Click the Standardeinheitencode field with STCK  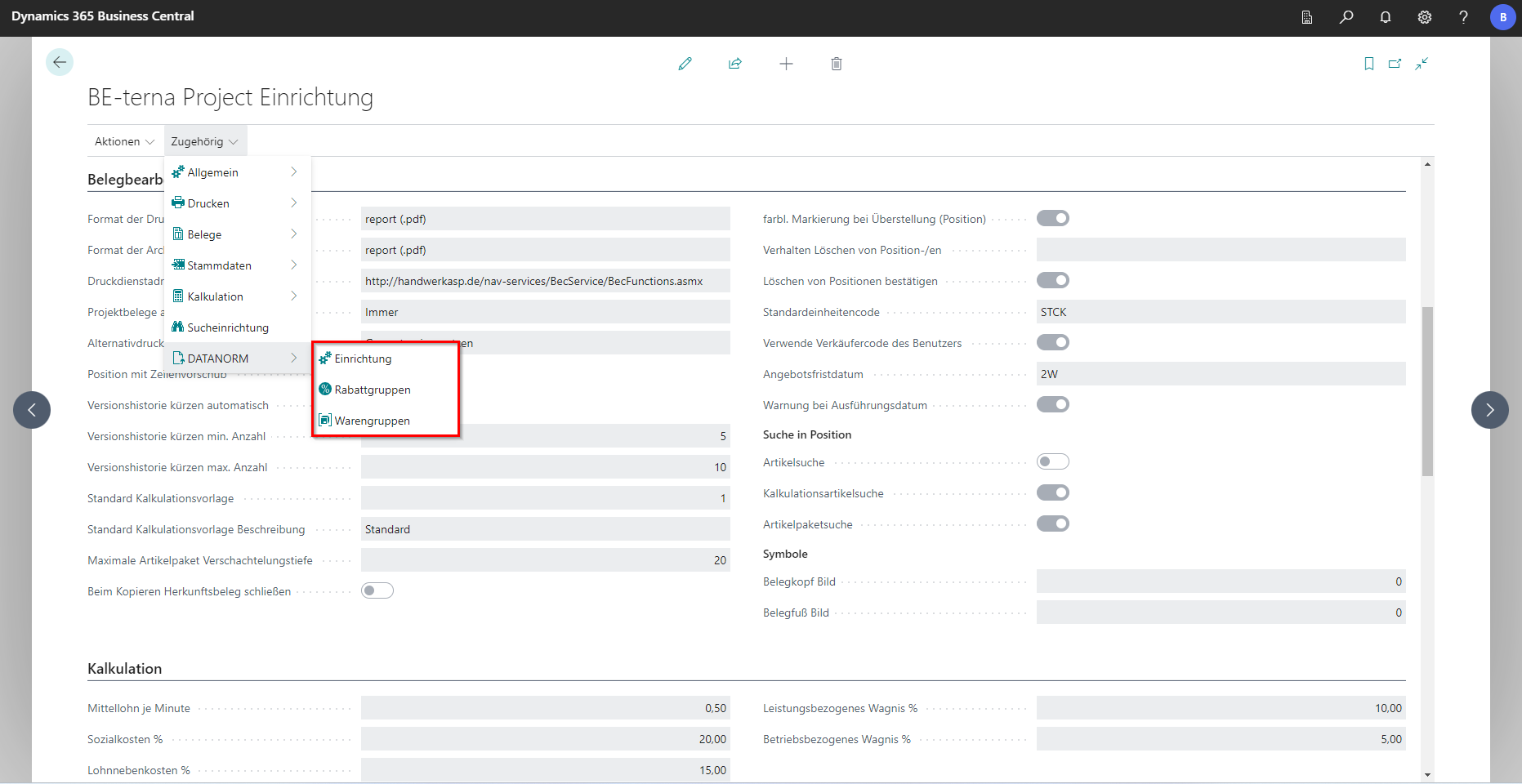[1220, 312]
